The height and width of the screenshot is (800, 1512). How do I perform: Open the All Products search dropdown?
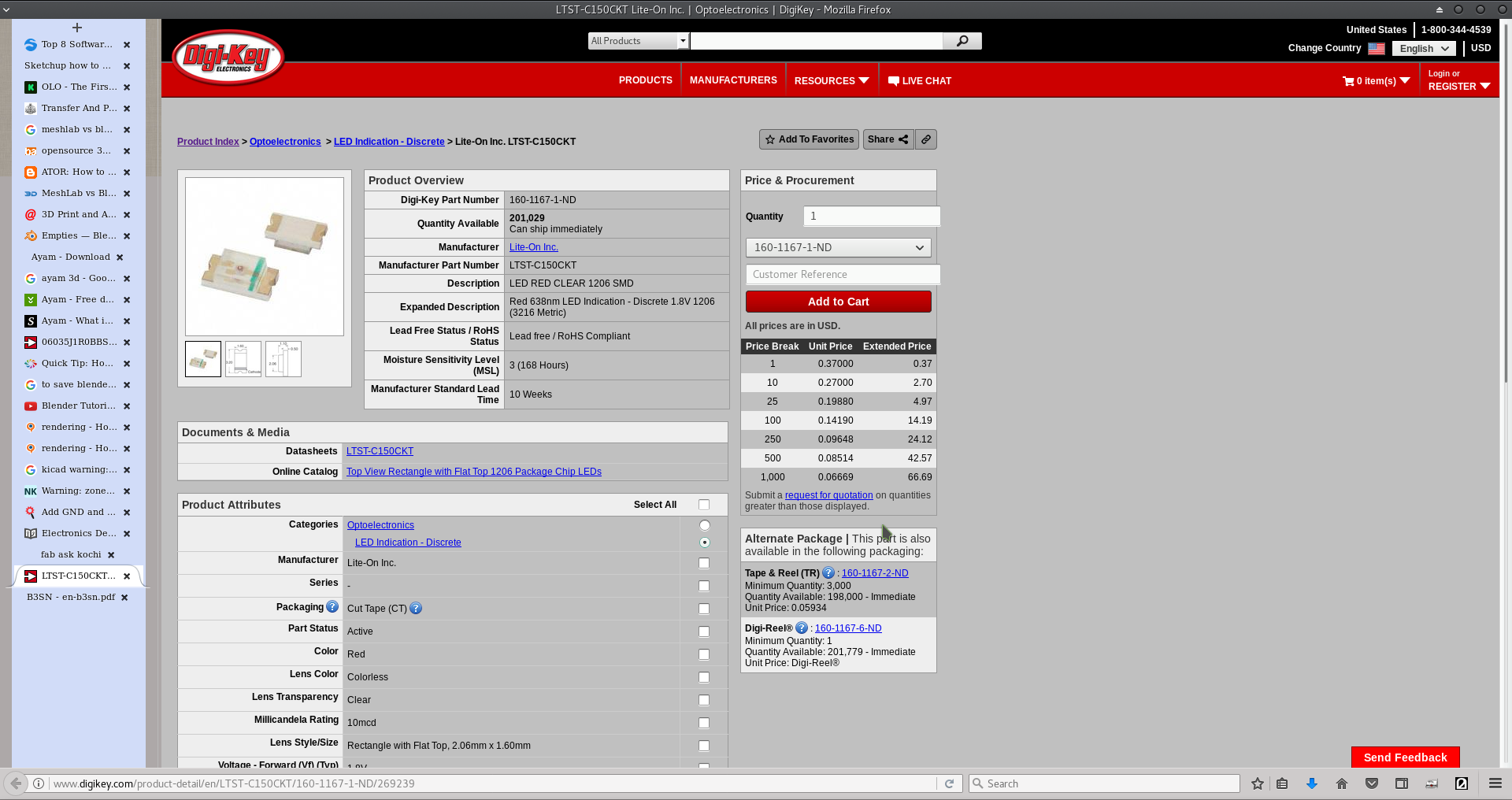(x=639, y=41)
